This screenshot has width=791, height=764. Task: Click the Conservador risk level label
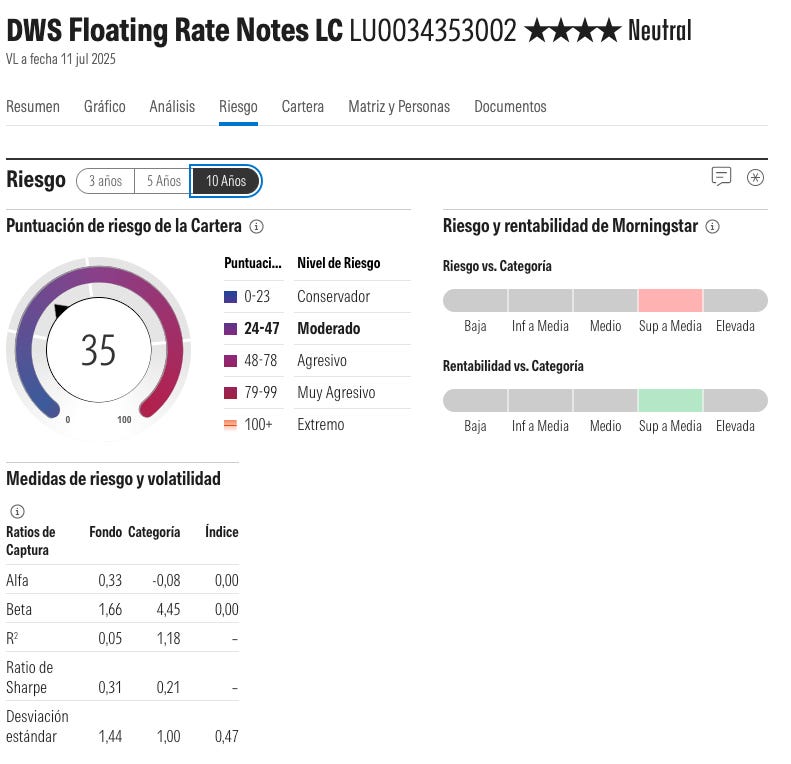(333, 296)
